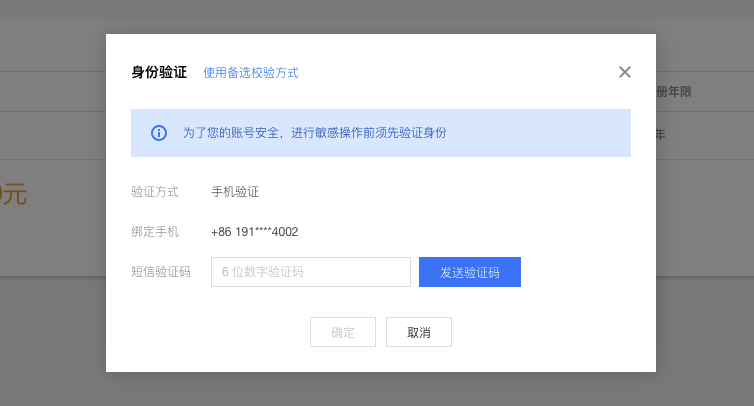Open the 使用备选校验方式 link
Screen dimensions: 754x406
click(x=251, y=73)
